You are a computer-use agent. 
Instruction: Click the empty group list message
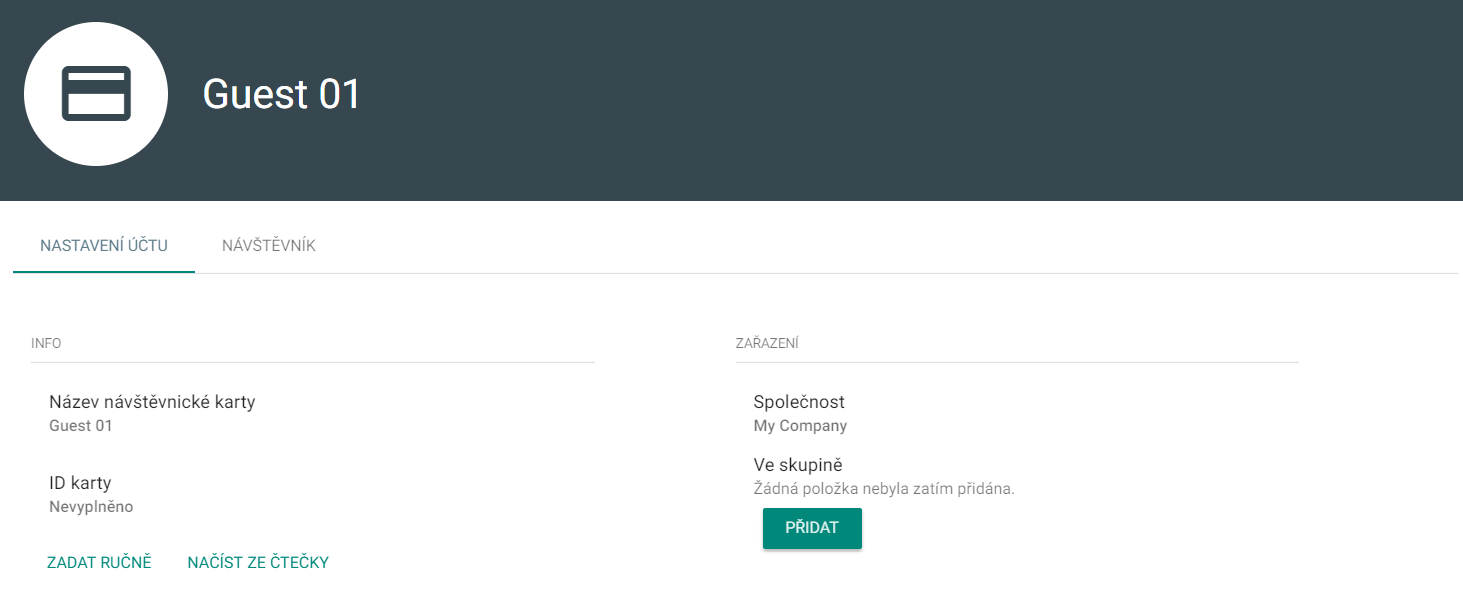884,489
